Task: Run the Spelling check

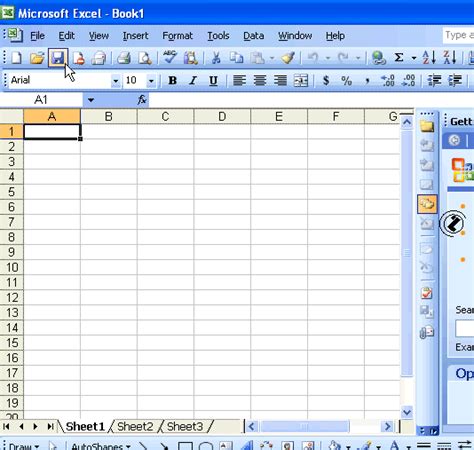Action: click(x=170, y=58)
